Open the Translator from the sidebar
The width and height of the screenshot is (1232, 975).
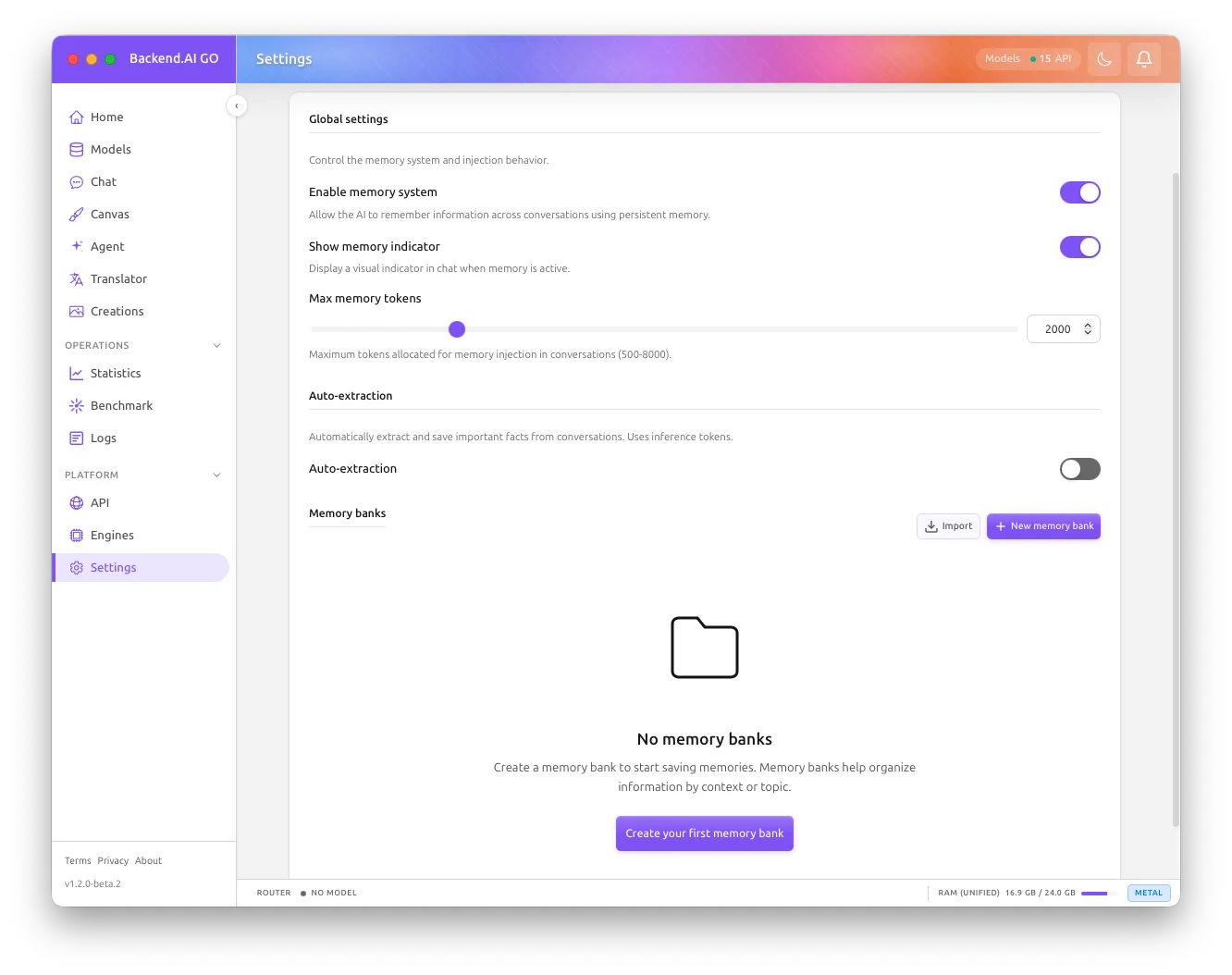coord(117,278)
